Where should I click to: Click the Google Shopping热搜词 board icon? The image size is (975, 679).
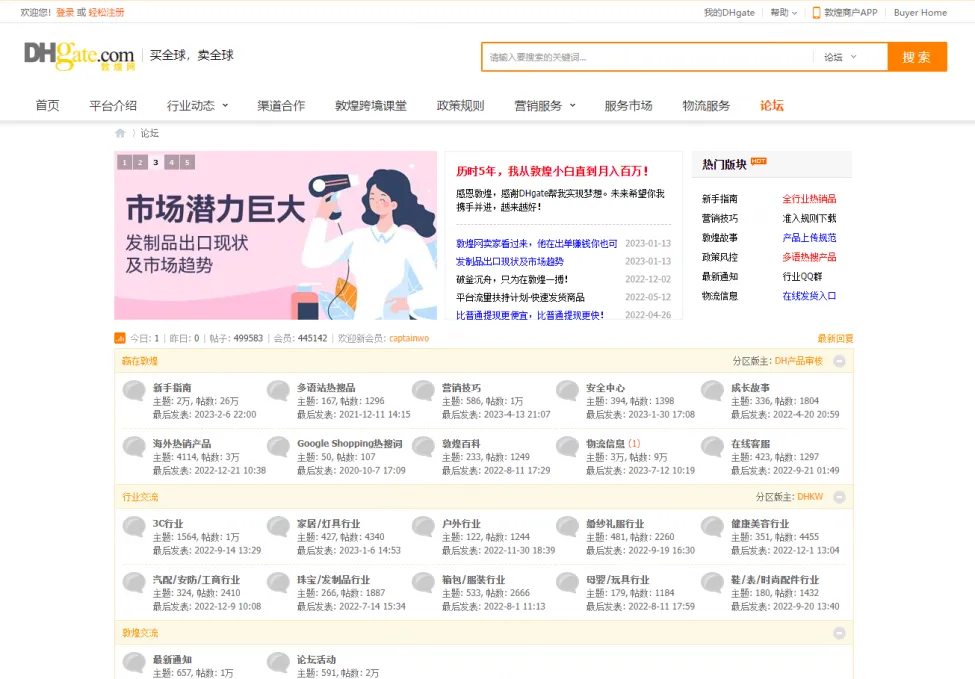tap(278, 447)
